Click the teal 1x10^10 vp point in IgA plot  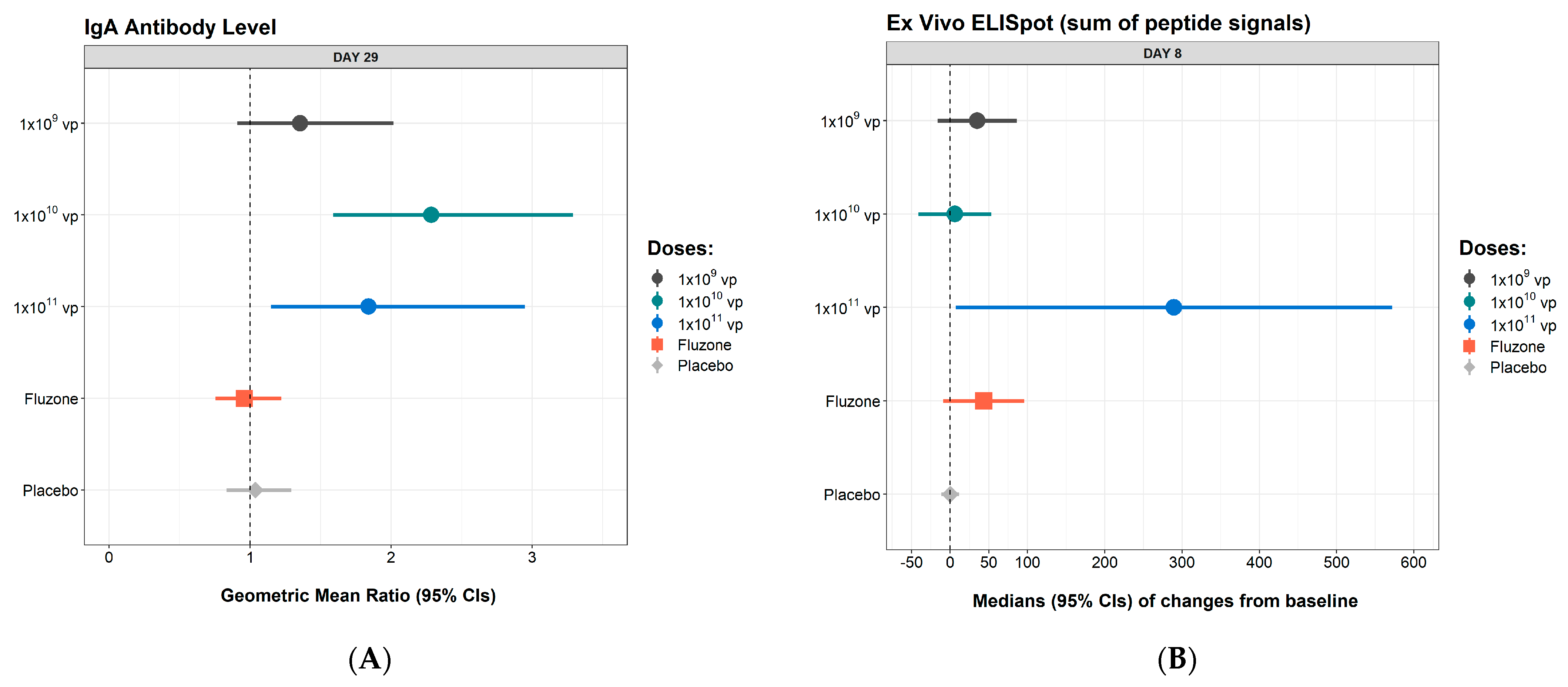[x=430, y=215]
